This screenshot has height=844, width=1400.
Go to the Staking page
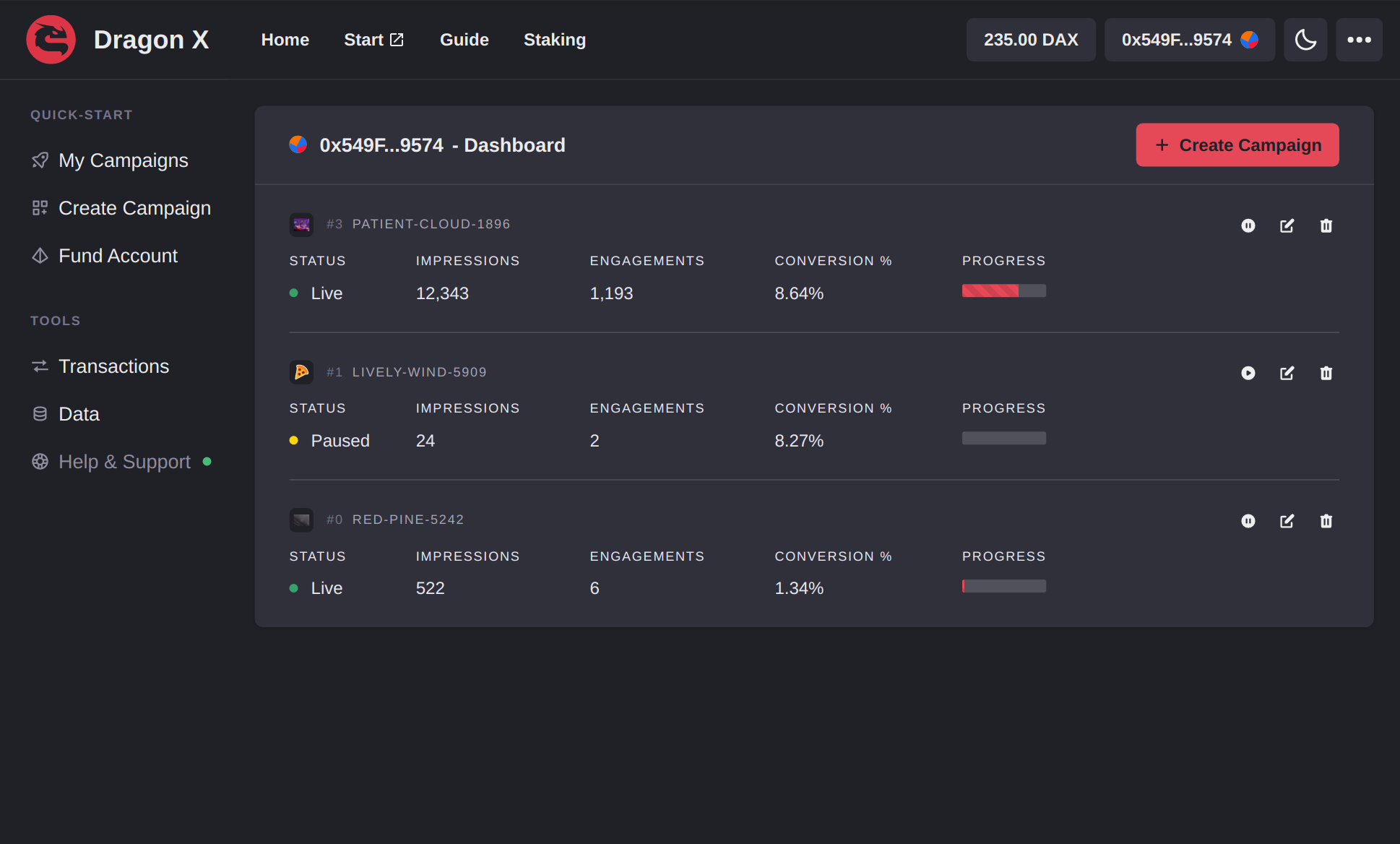pos(555,40)
